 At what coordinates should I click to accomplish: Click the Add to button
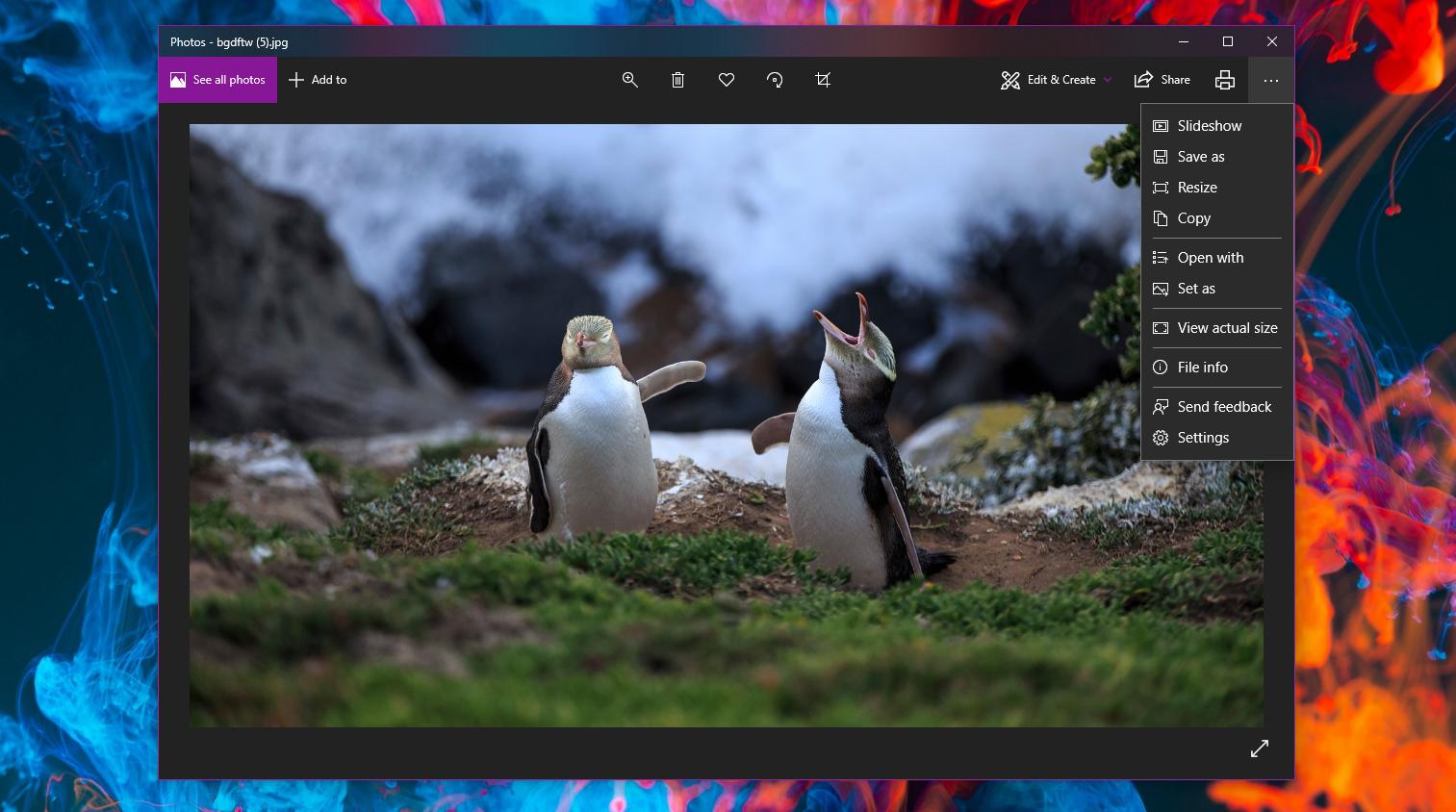318,80
